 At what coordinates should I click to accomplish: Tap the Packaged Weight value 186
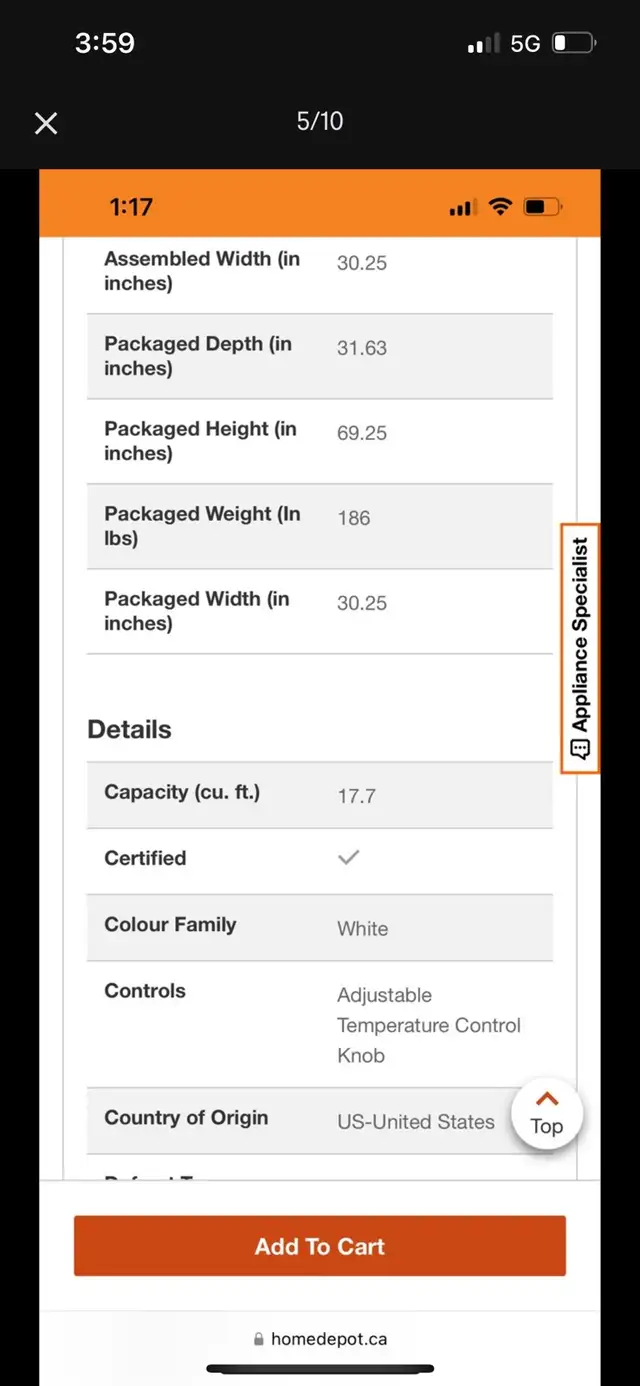coord(354,518)
